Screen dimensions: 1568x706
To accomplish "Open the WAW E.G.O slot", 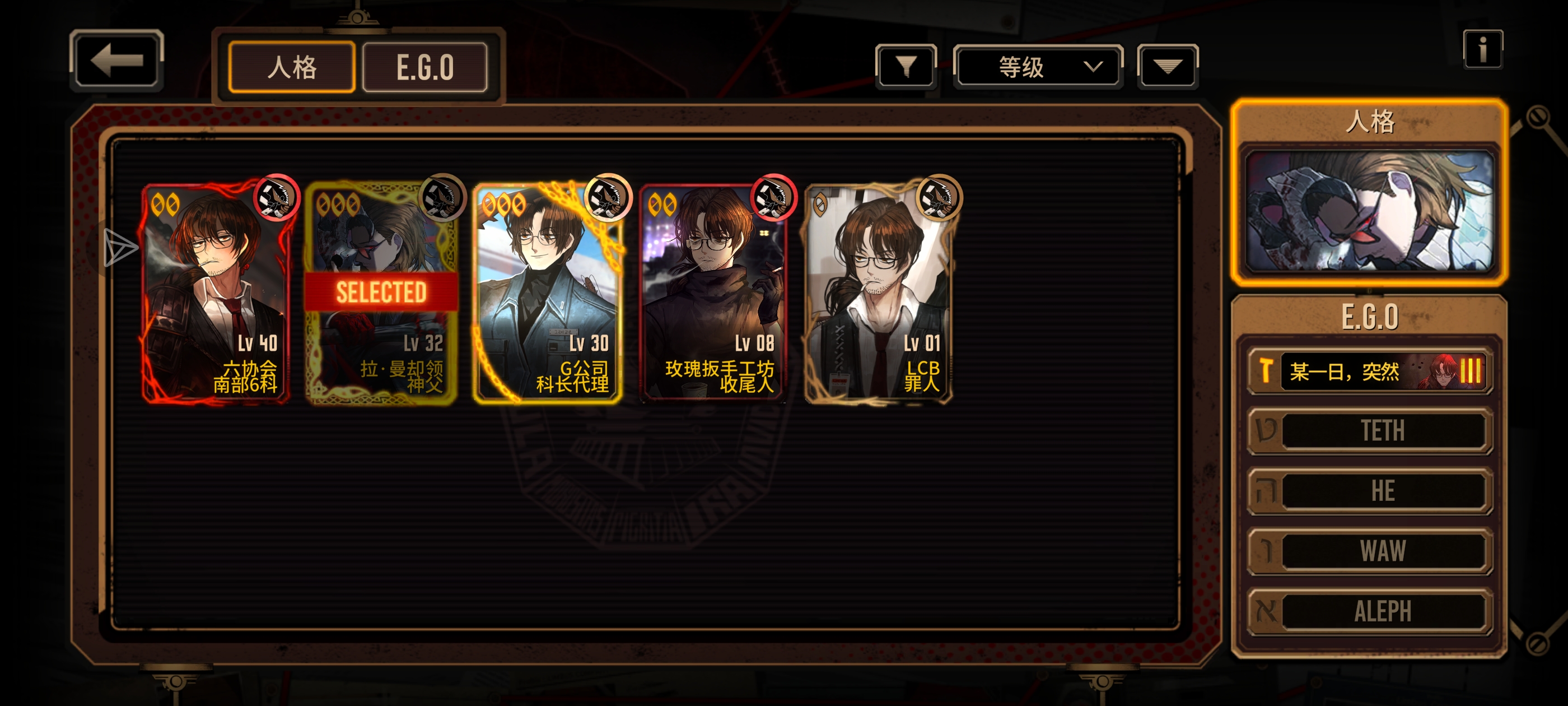I will click(1370, 551).
